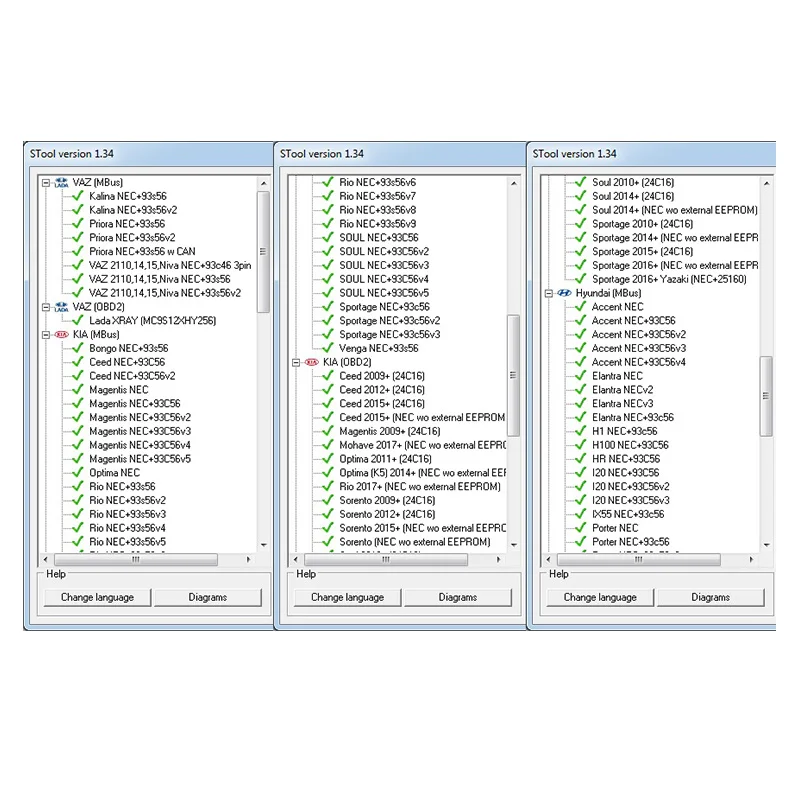Image resolution: width=800 pixels, height=800 pixels.
Task: Open Diagrams in the middle window
Action: point(458,597)
